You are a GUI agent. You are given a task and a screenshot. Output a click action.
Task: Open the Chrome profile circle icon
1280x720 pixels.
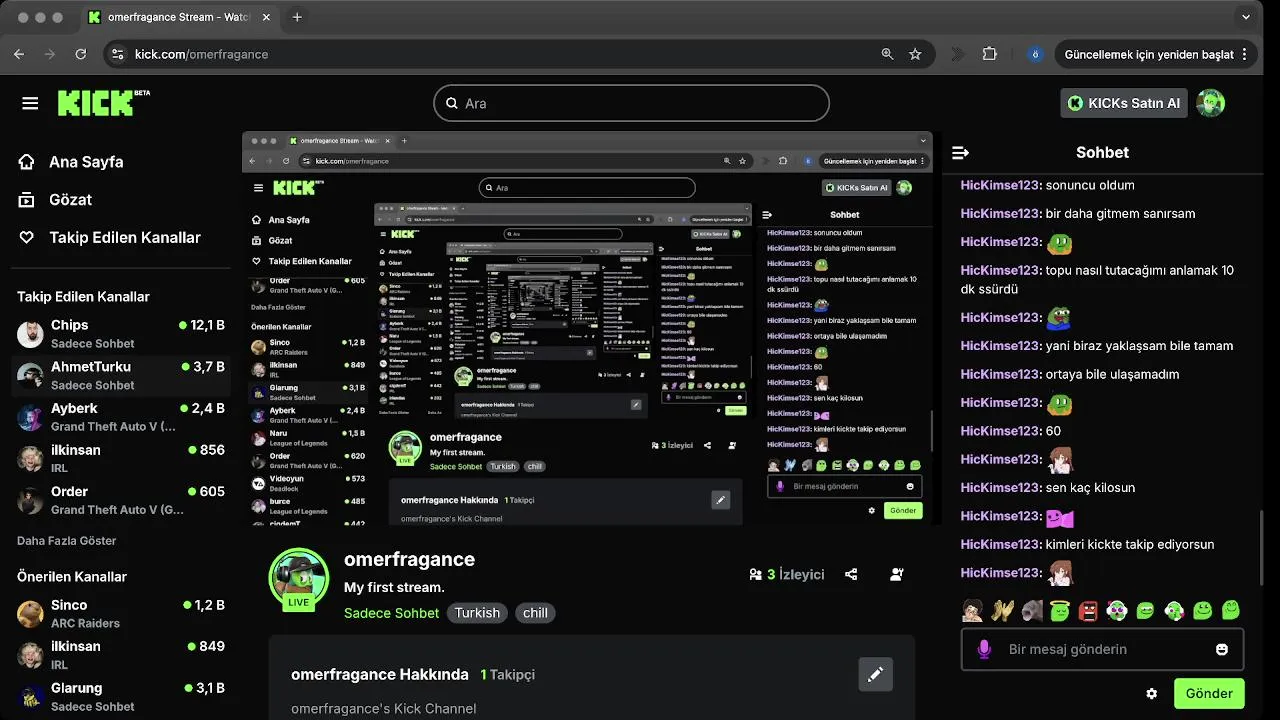[x=1036, y=54]
